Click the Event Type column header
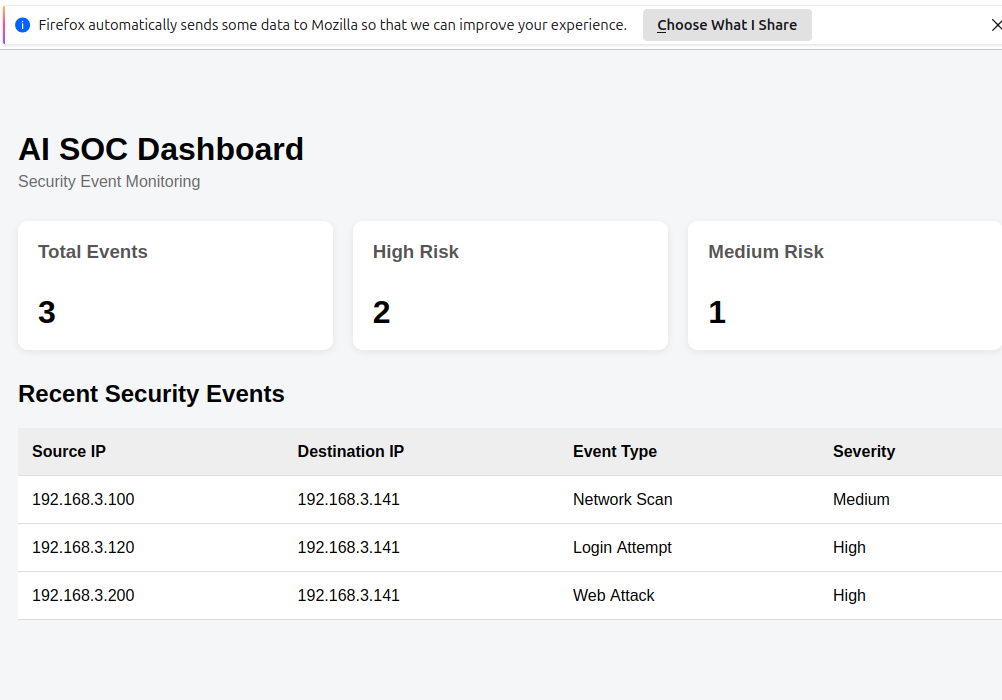This screenshot has width=1002, height=700. (615, 451)
